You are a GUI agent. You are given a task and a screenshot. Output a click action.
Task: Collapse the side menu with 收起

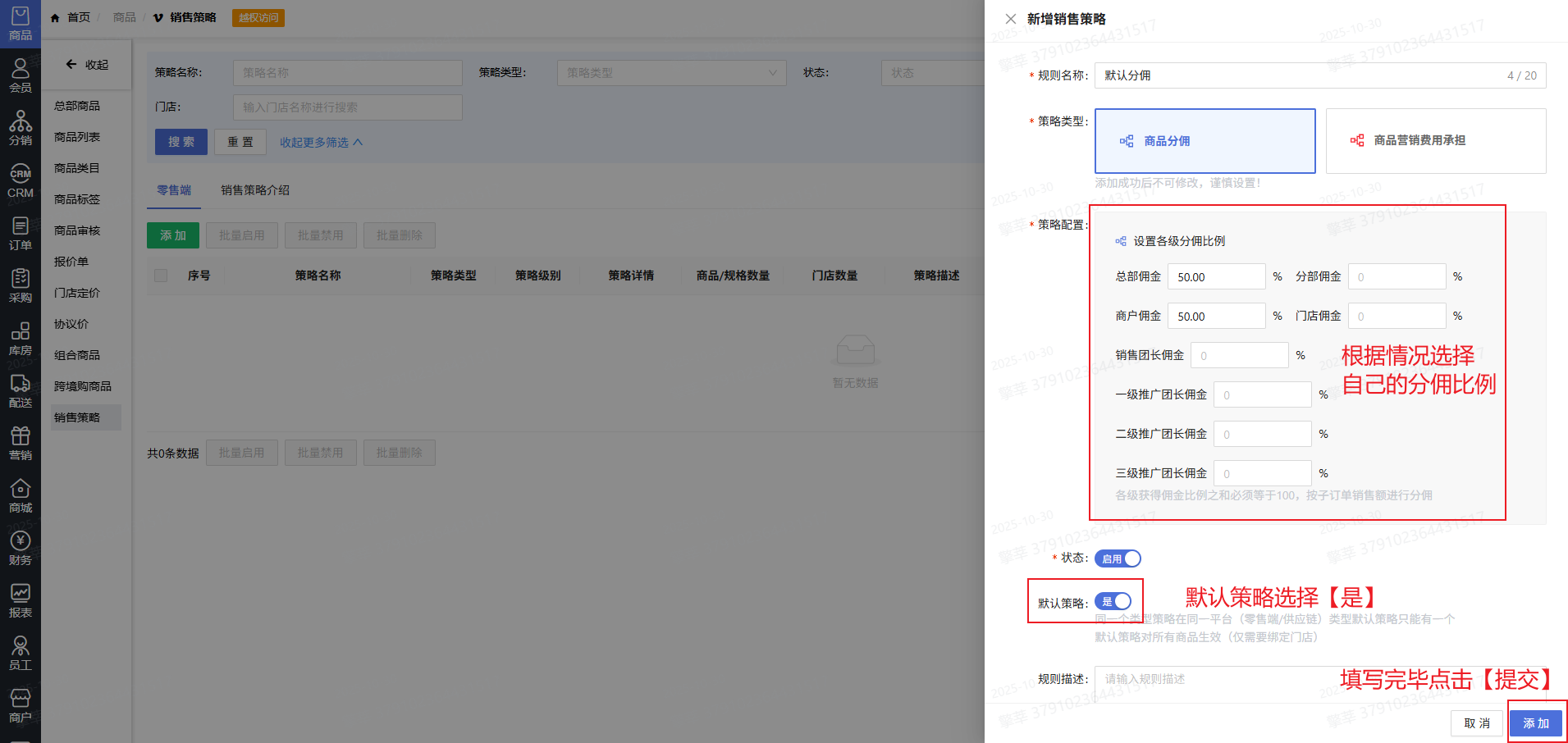87,65
